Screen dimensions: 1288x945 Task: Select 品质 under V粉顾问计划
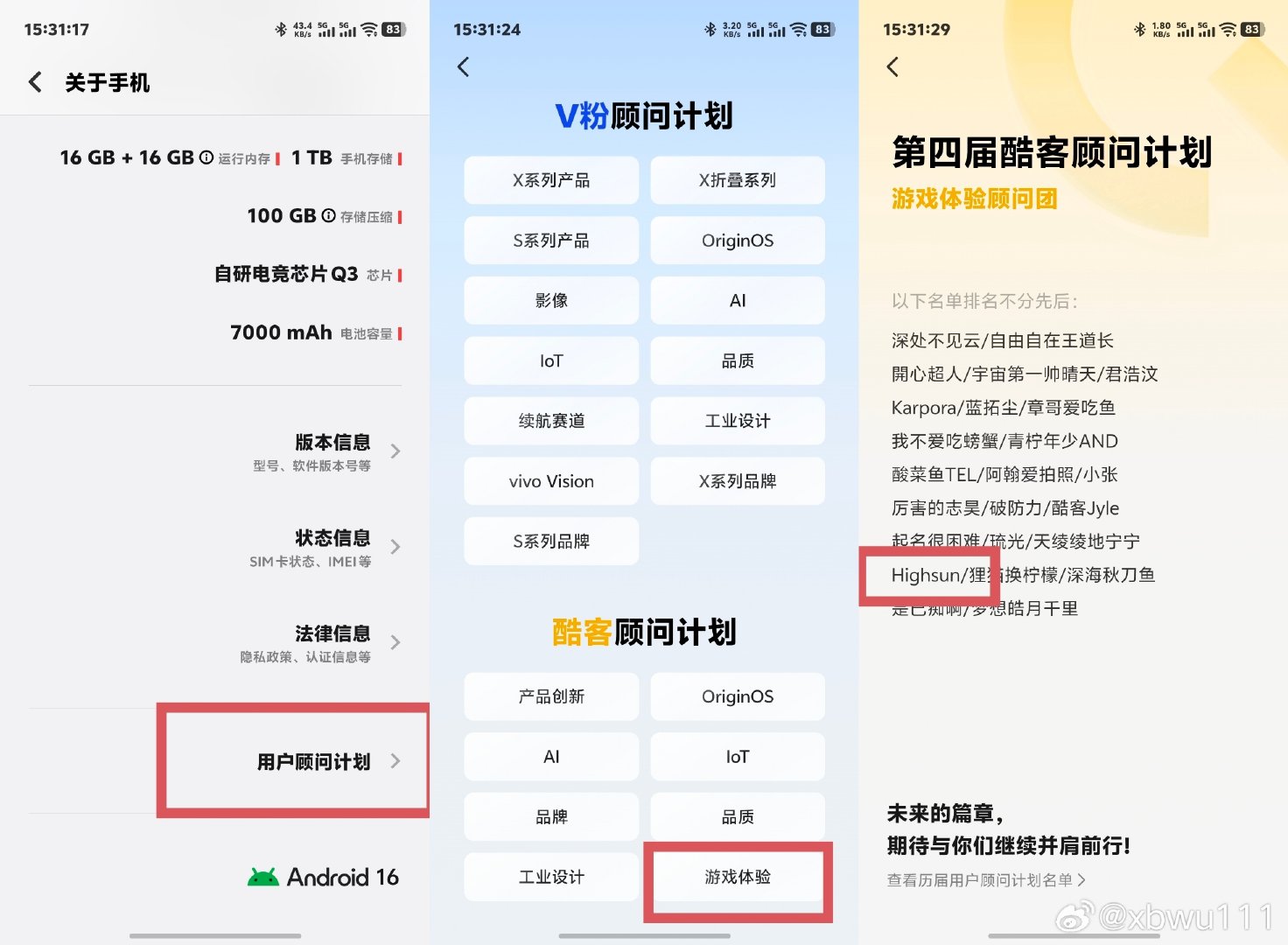(x=738, y=360)
